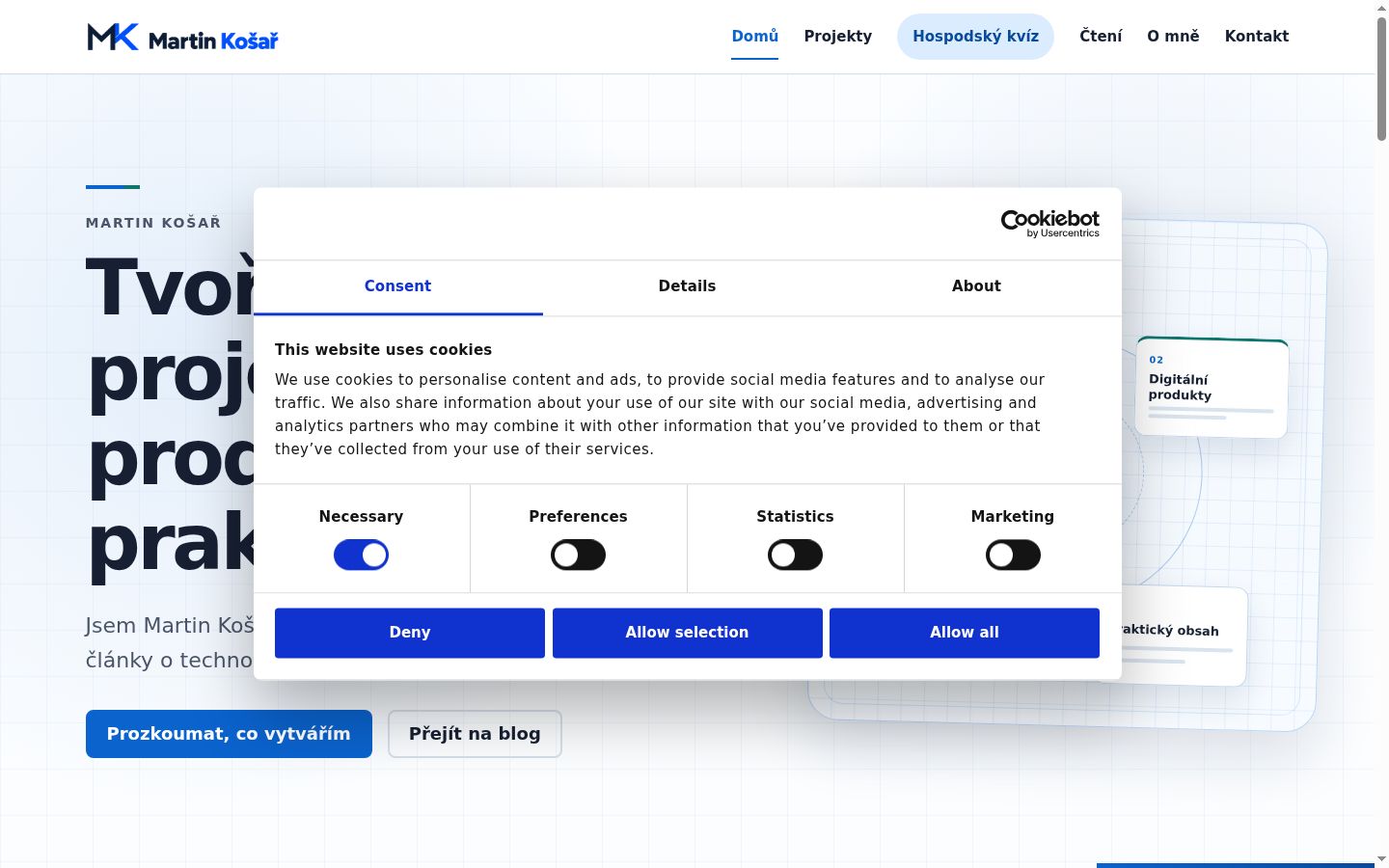
Task: Click the page vertical scrollbar thumb
Action: point(1381,79)
